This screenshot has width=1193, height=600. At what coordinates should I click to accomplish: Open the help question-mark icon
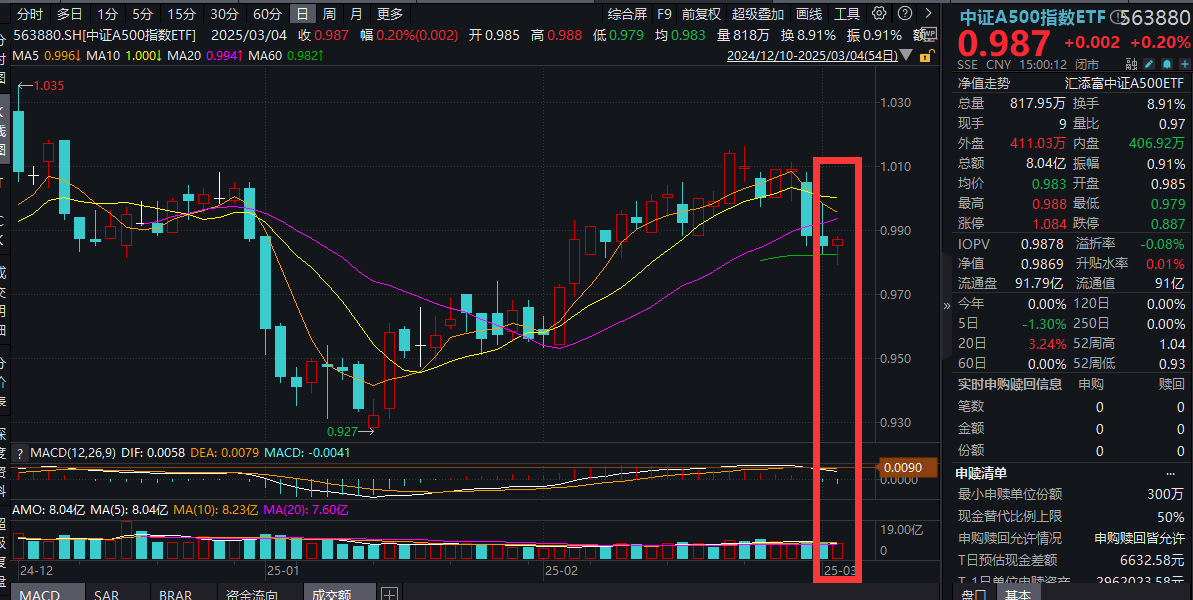pyautogui.click(x=905, y=13)
